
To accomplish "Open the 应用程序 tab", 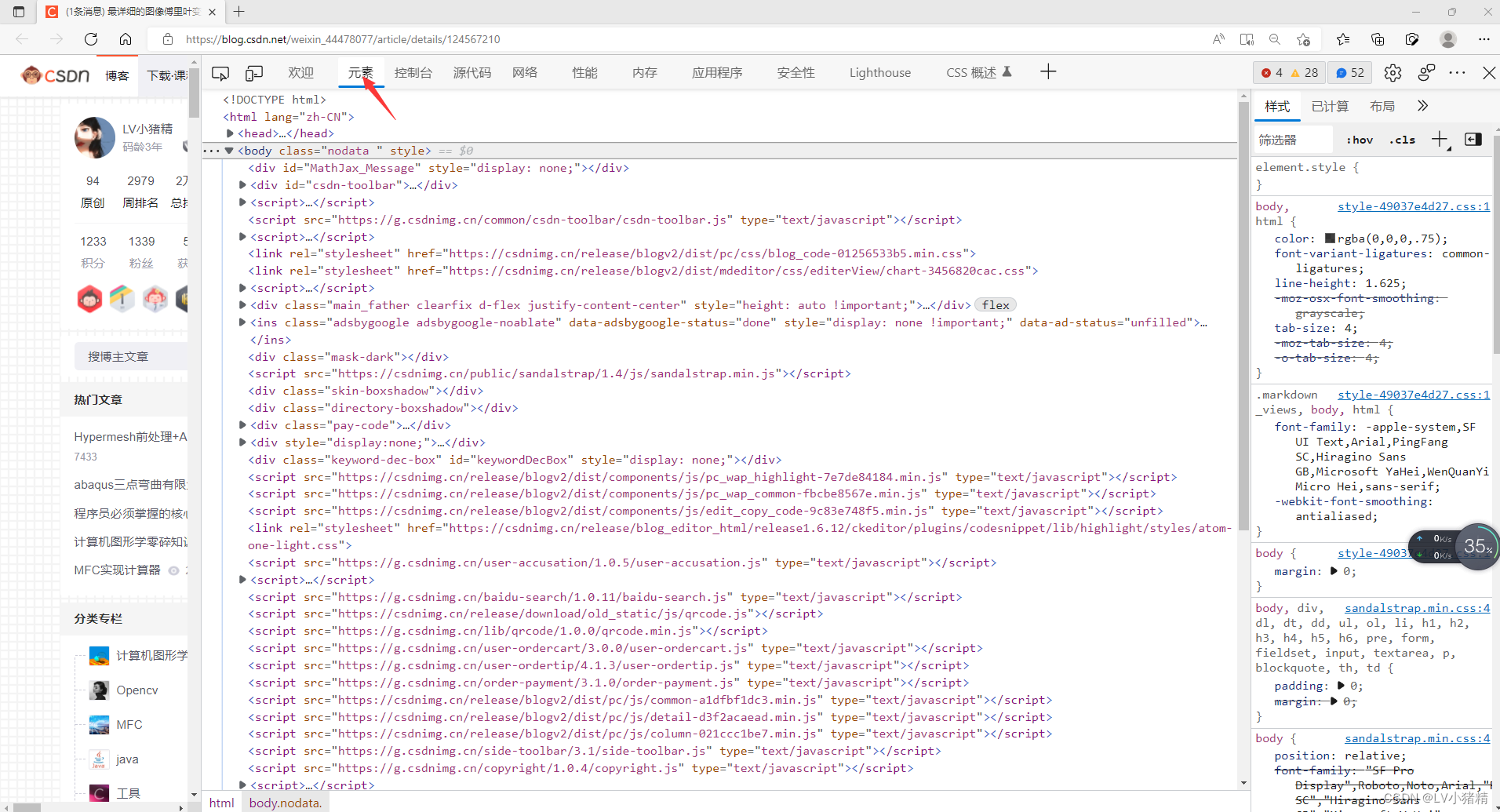I will coord(717,73).
